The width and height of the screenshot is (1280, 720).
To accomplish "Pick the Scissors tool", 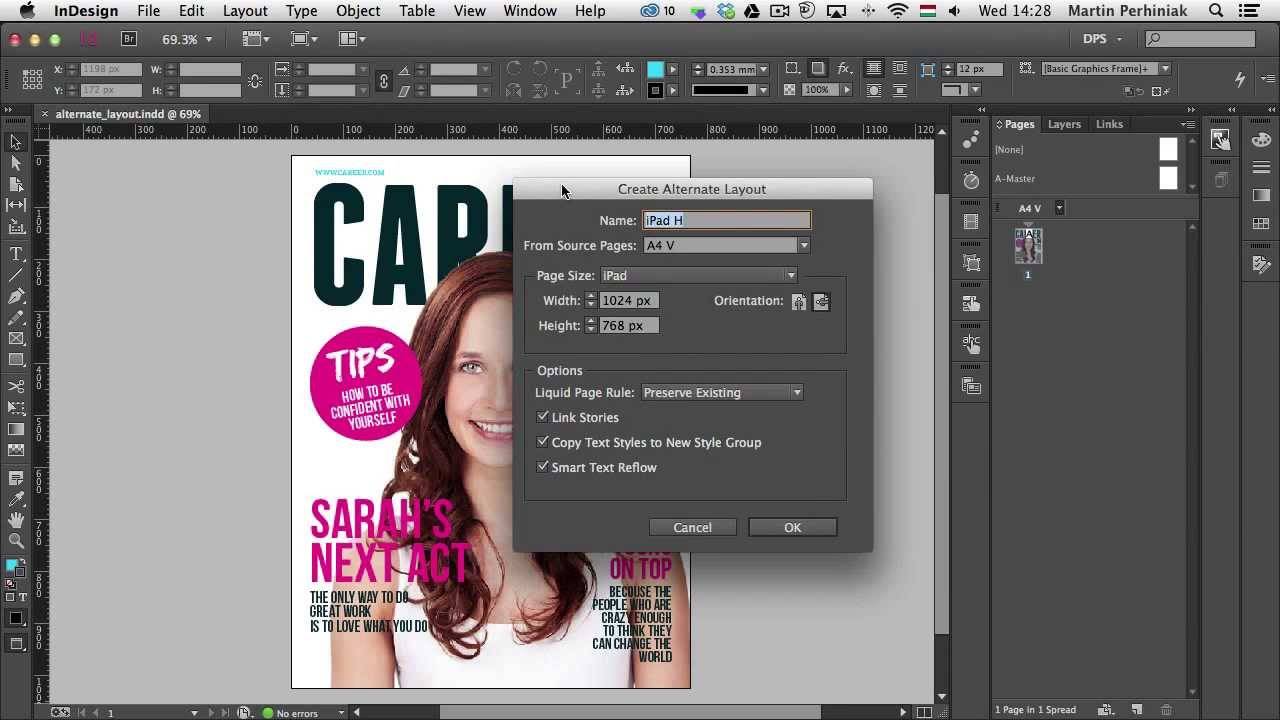I will pyautogui.click(x=16, y=386).
